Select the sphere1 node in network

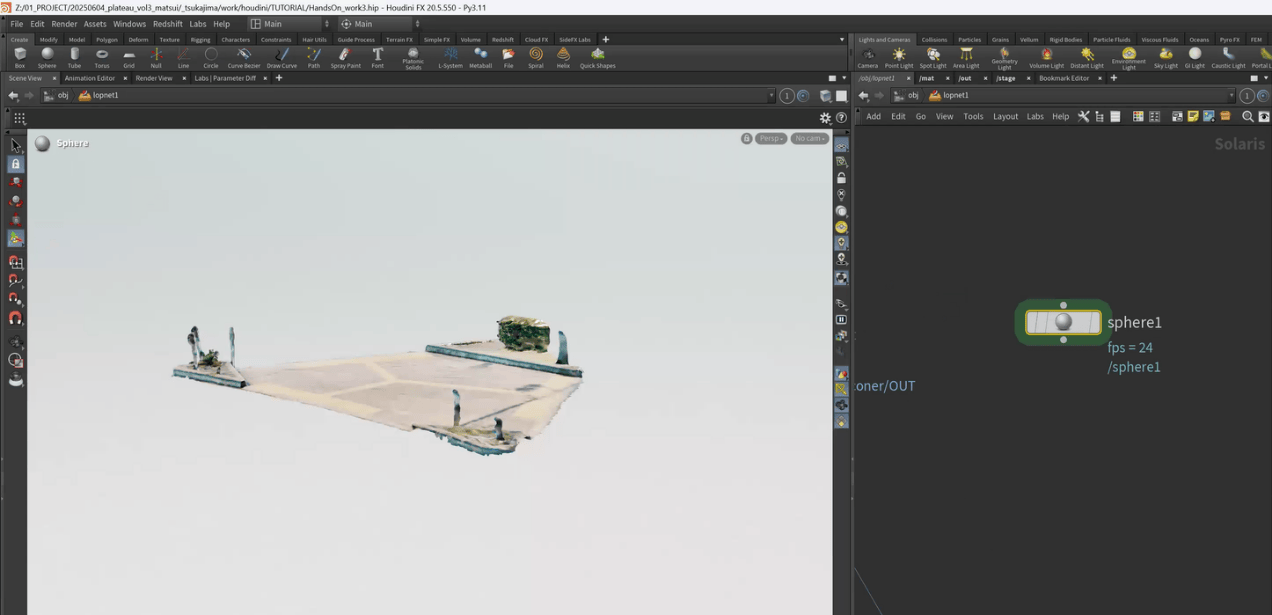tap(1063, 322)
